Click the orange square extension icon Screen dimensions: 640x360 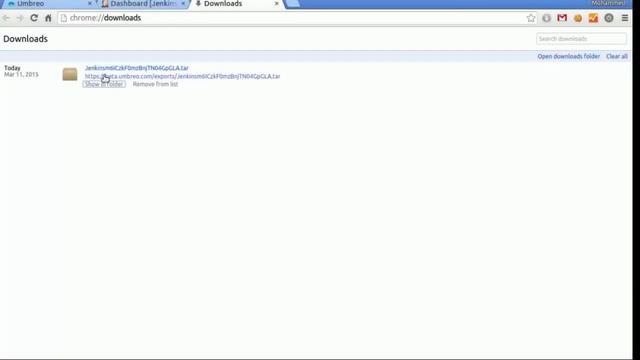tap(593, 18)
